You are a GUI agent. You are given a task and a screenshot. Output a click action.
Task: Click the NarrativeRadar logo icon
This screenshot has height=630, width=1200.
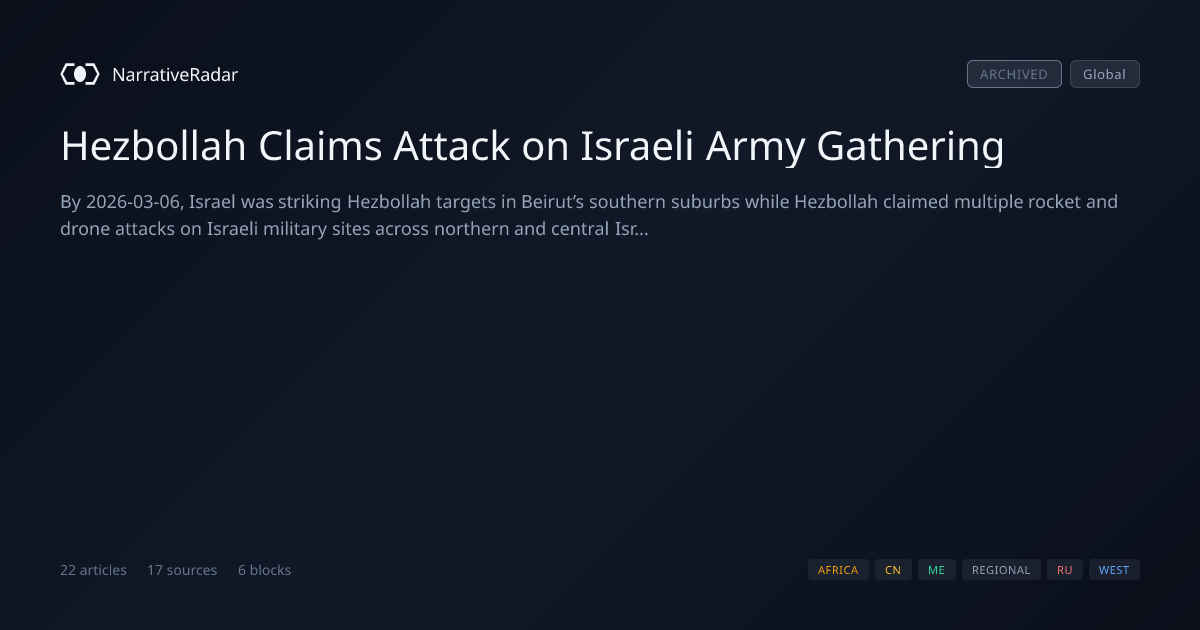80,74
